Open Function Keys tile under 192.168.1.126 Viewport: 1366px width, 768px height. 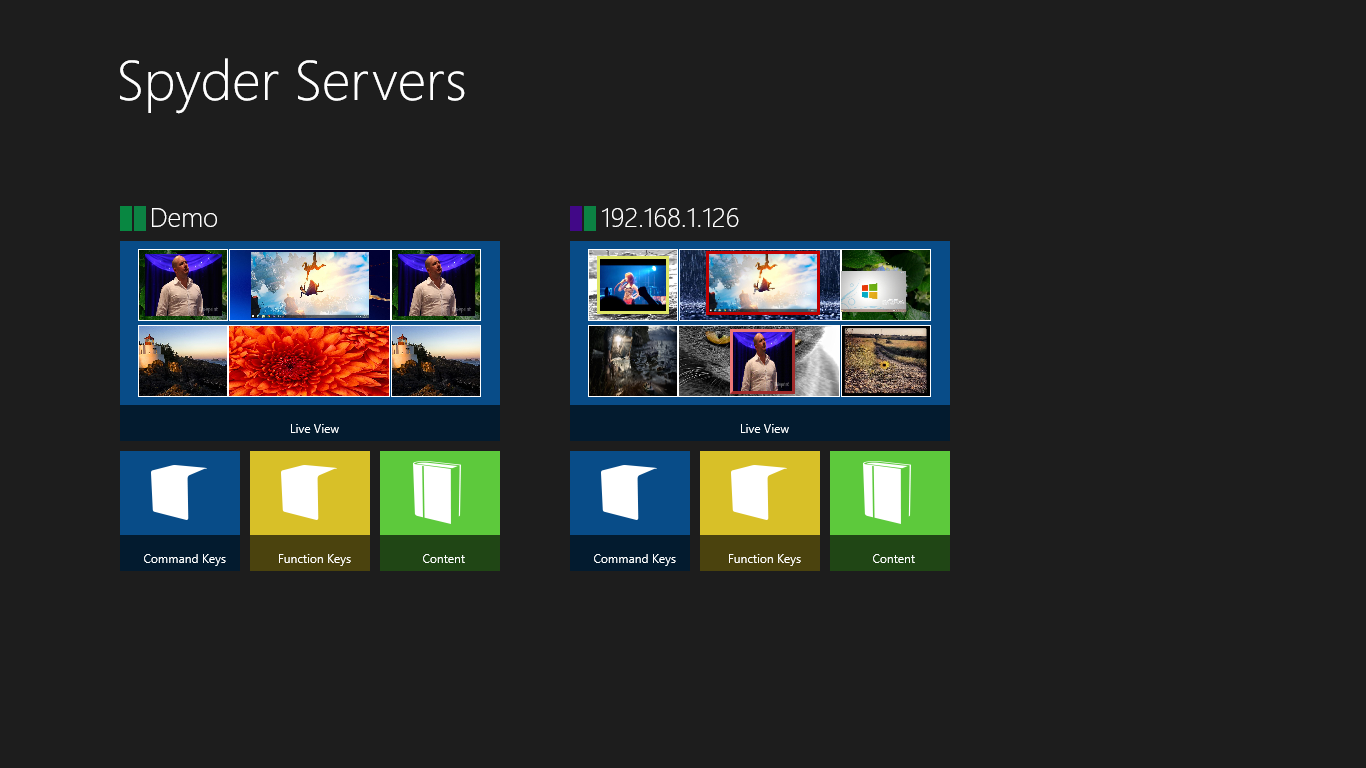[x=760, y=511]
